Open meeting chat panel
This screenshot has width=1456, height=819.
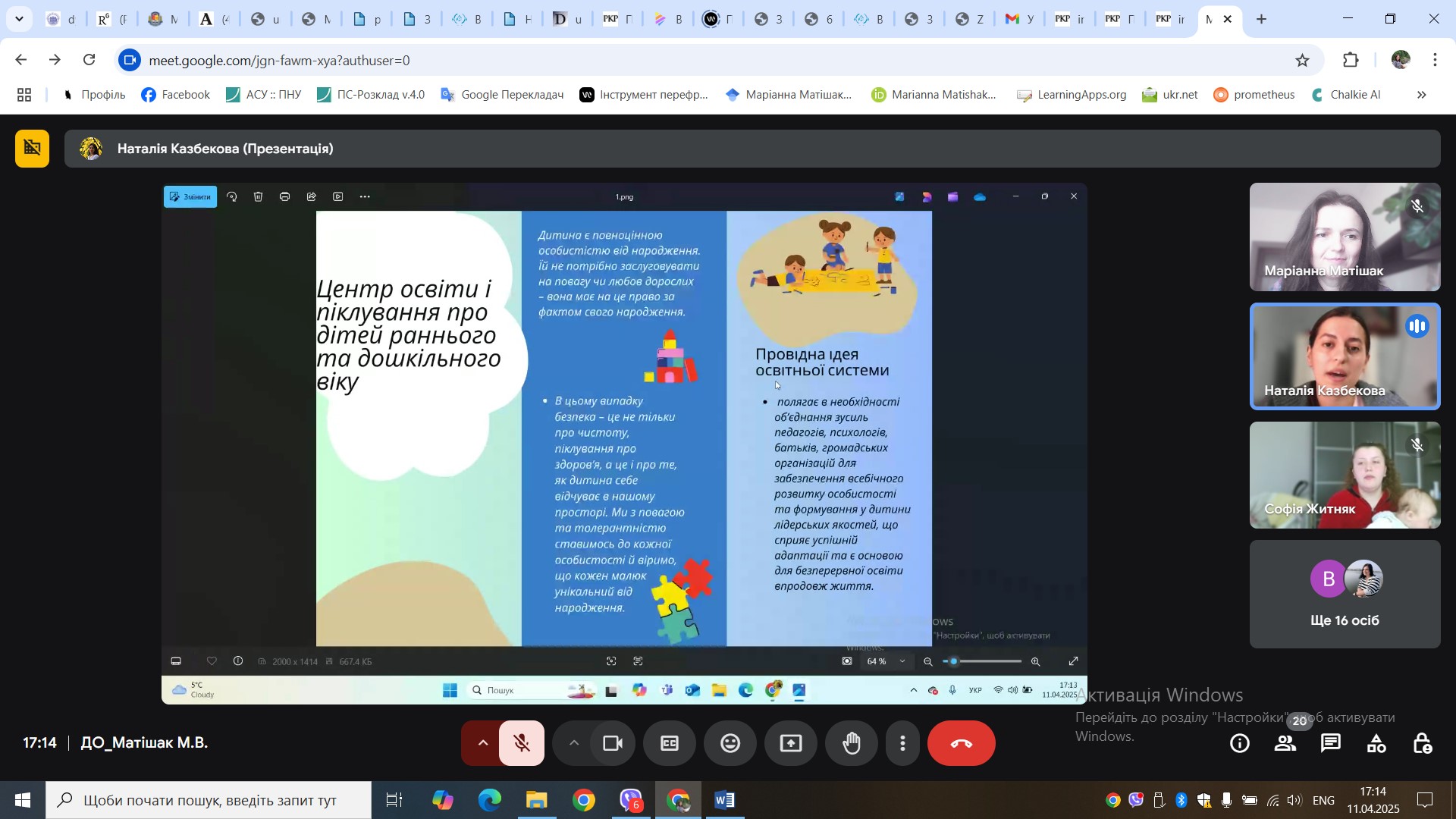point(1331,744)
